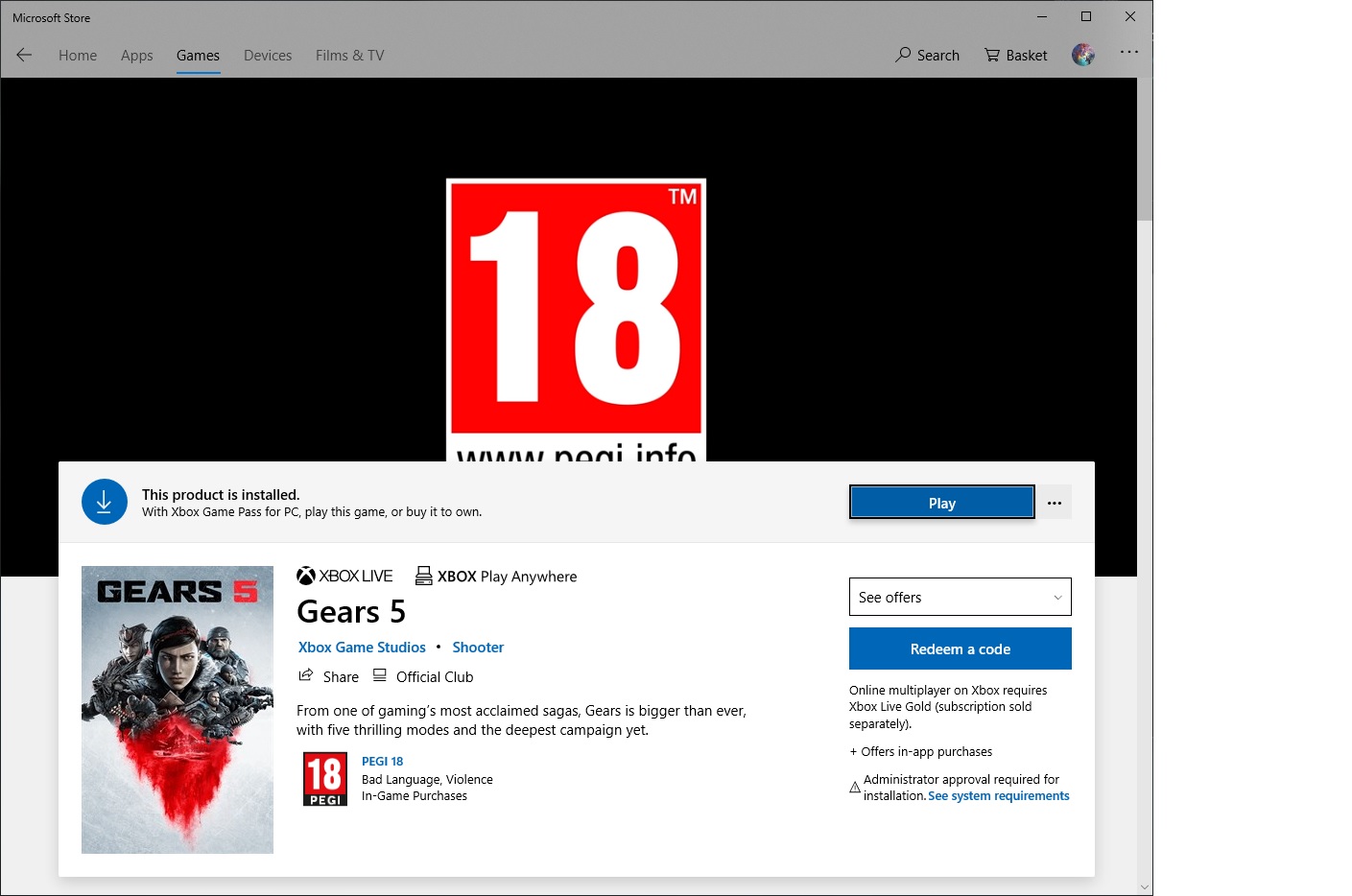Share the Gears 5 page
1352x896 pixels.
coord(329,676)
